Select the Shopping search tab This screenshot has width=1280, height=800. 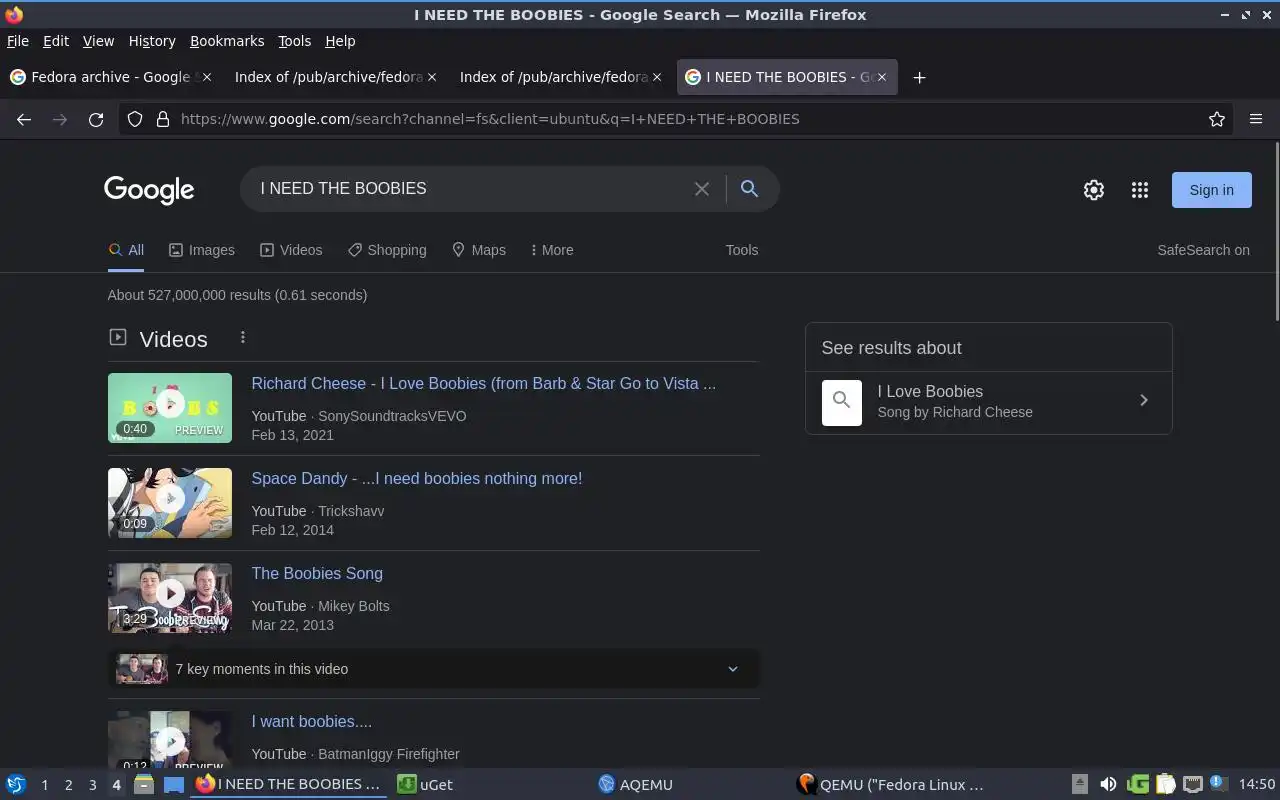387,250
